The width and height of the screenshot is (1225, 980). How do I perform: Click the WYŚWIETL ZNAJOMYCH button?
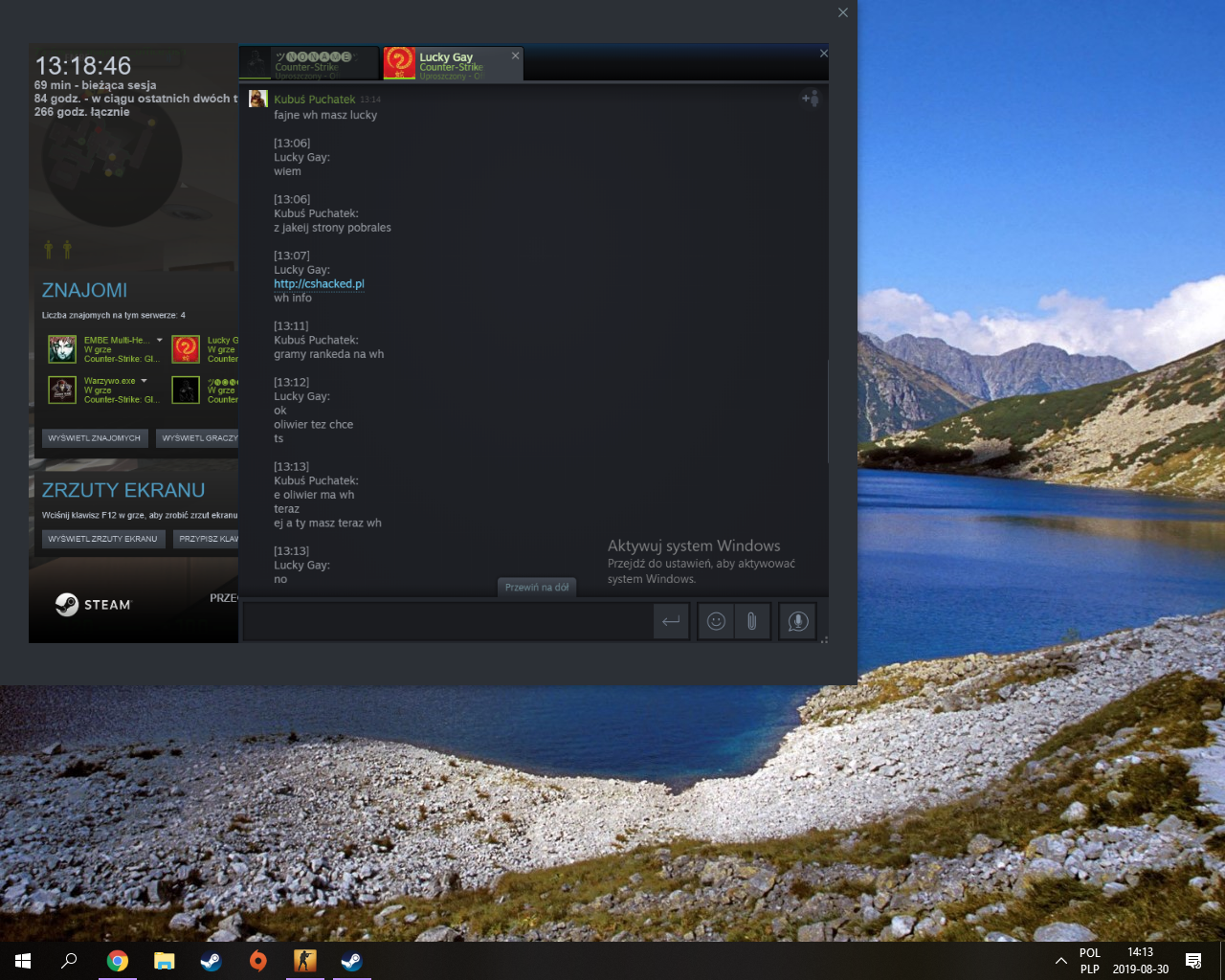point(94,438)
